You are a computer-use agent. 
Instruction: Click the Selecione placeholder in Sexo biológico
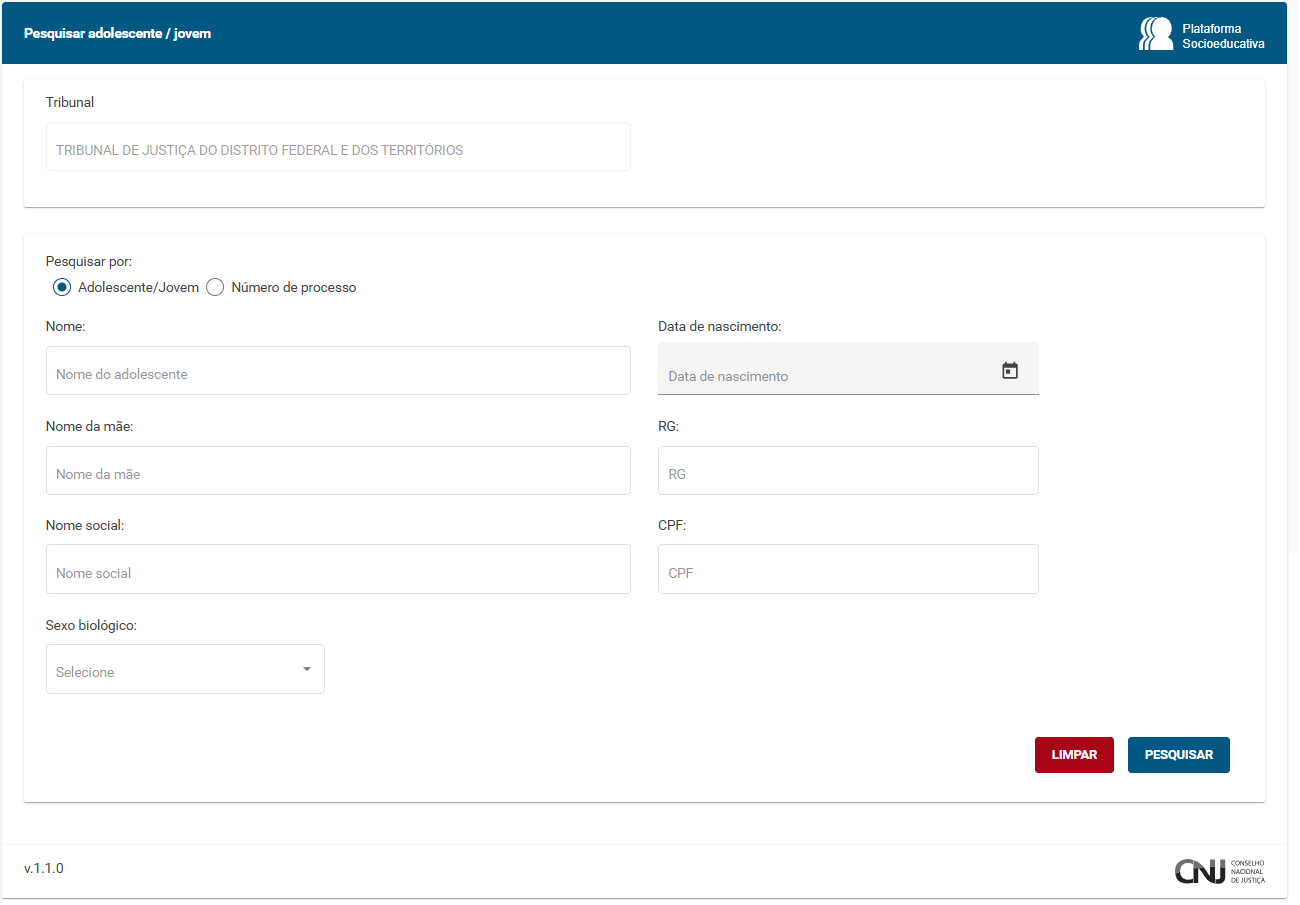85,672
